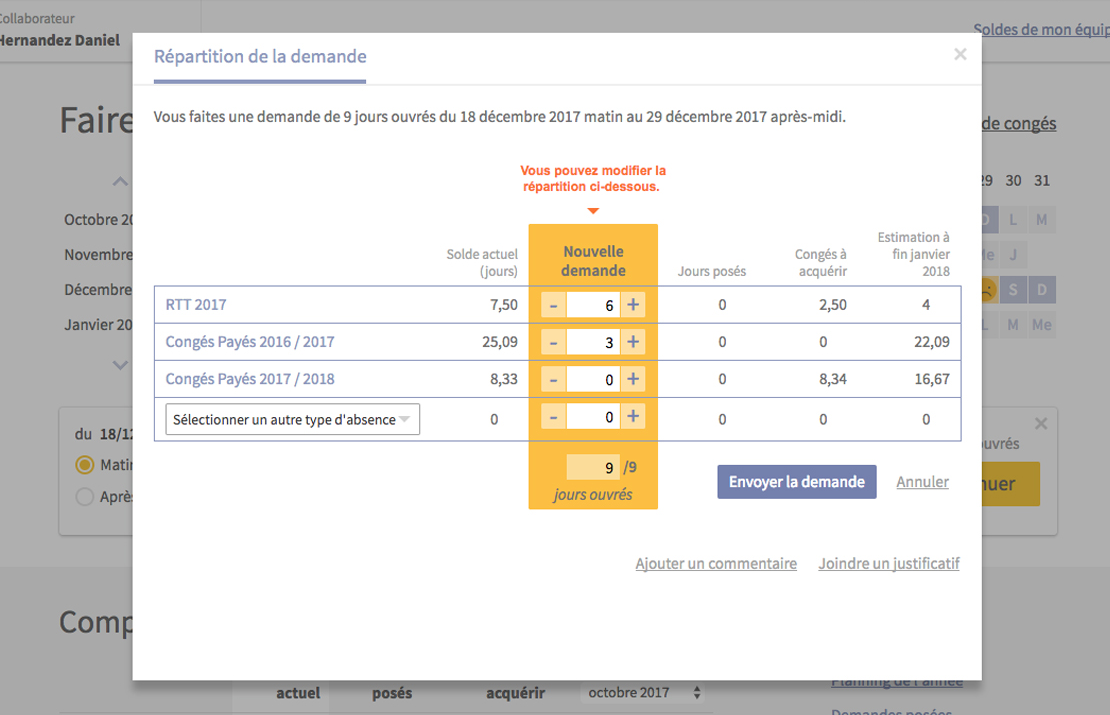The image size is (1110, 715).
Task: Close the request panel behind the dialog
Action: pyautogui.click(x=1041, y=423)
